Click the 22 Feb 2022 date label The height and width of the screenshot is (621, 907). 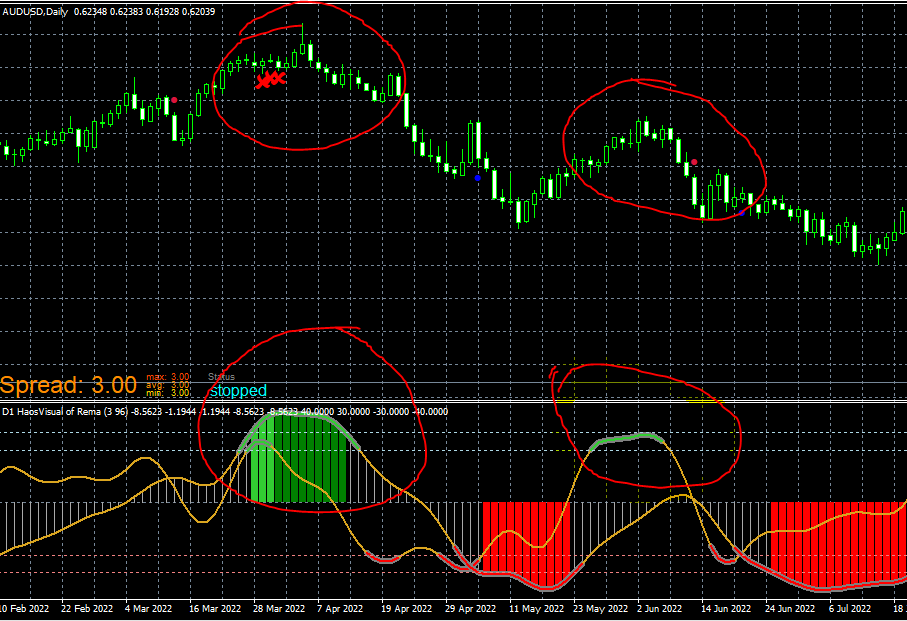pos(87,608)
